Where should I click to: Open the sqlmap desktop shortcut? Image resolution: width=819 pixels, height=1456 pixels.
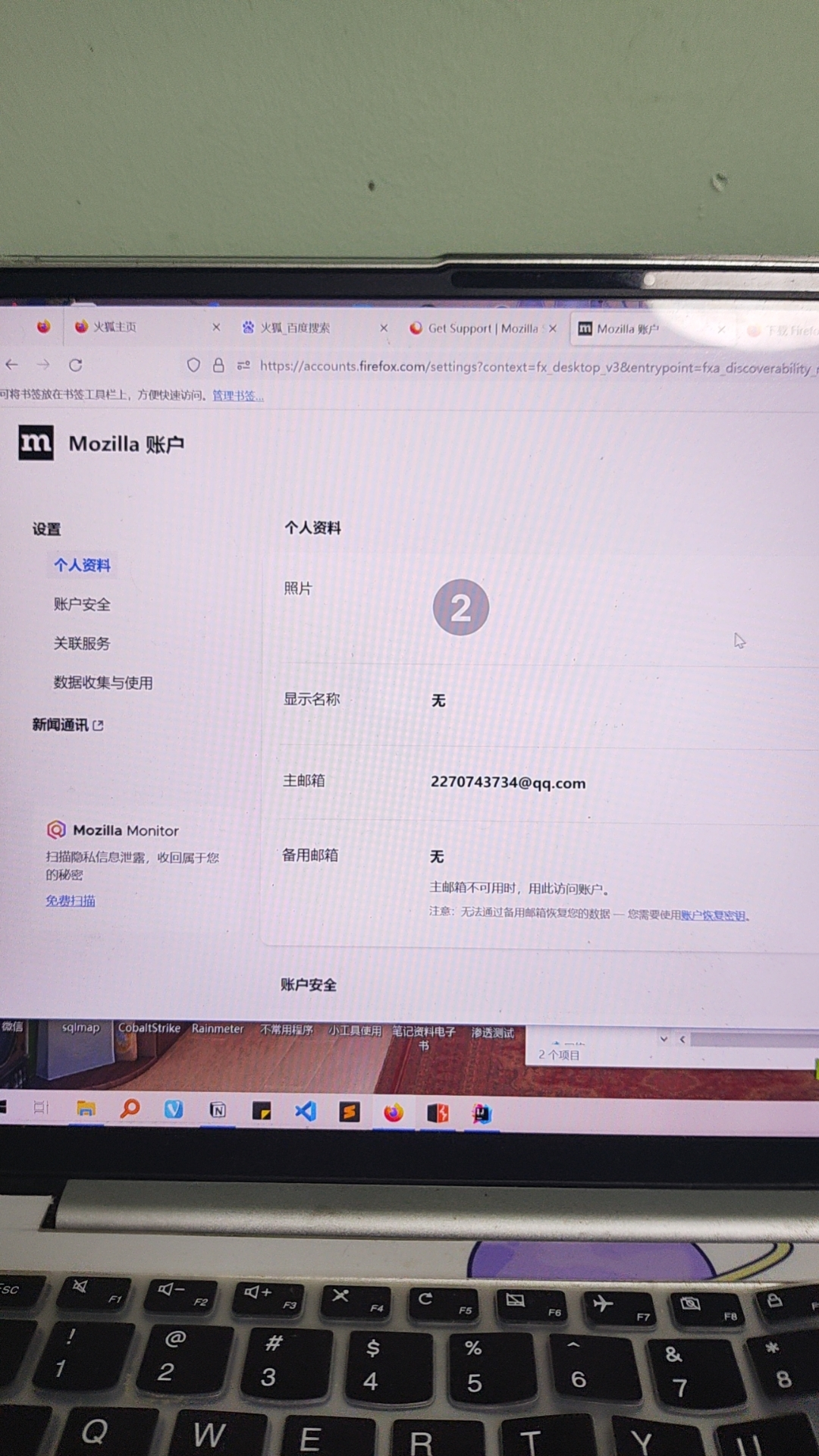click(80, 1028)
